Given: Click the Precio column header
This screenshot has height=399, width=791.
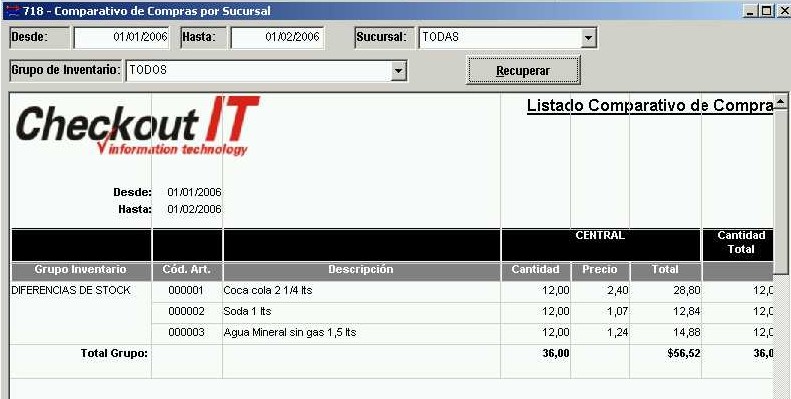Looking at the screenshot, I should click(600, 270).
